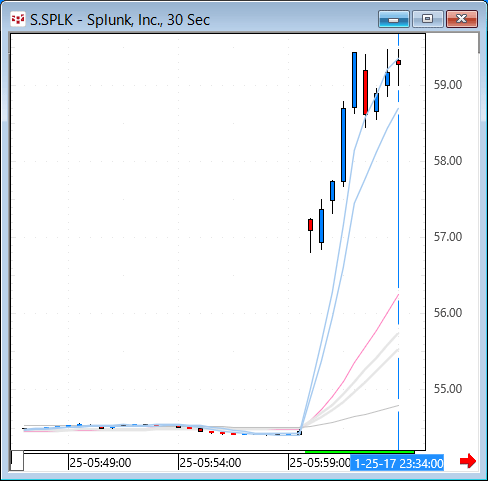Click the 25-05:49:00 time axis label
Screen dimensions: 488x481
(100, 463)
